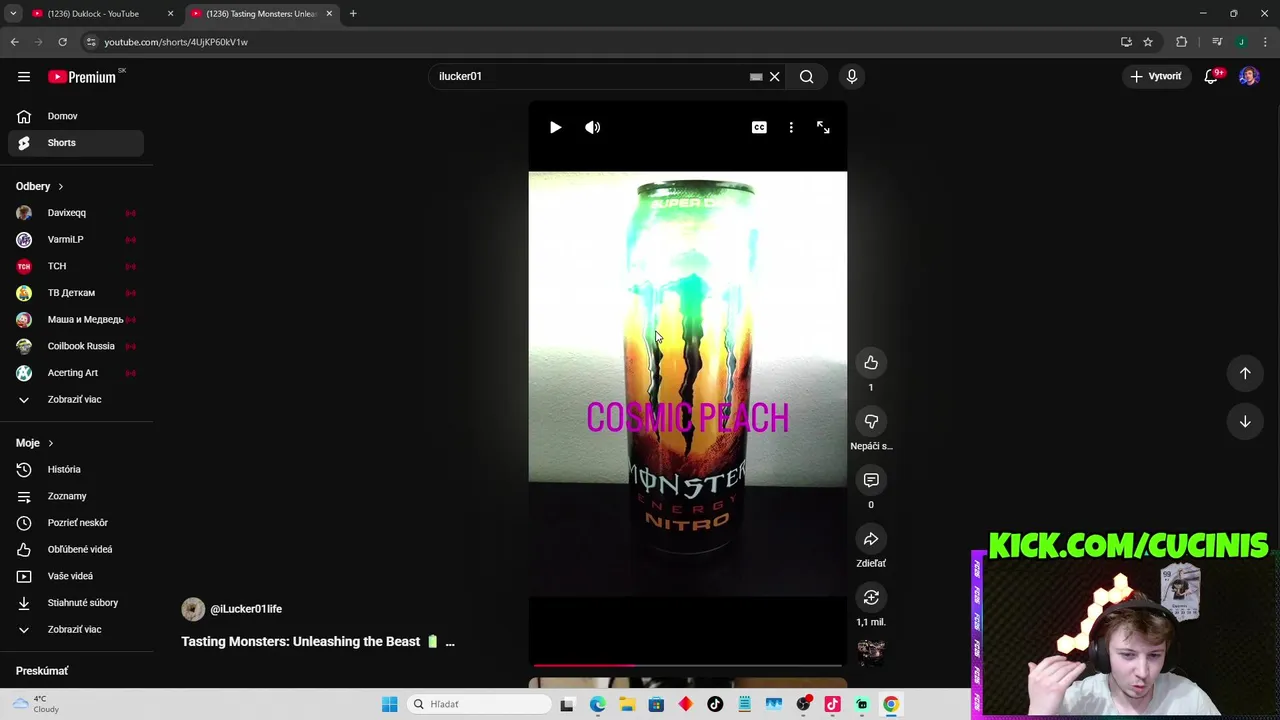1280x720 pixels.
Task: Open the Short's three-dot more options
Action: click(x=791, y=127)
